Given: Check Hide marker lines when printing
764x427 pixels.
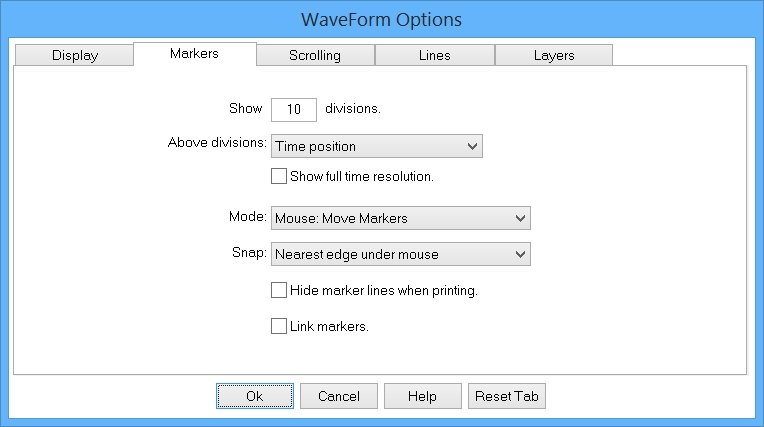Looking at the screenshot, I should point(279,290).
